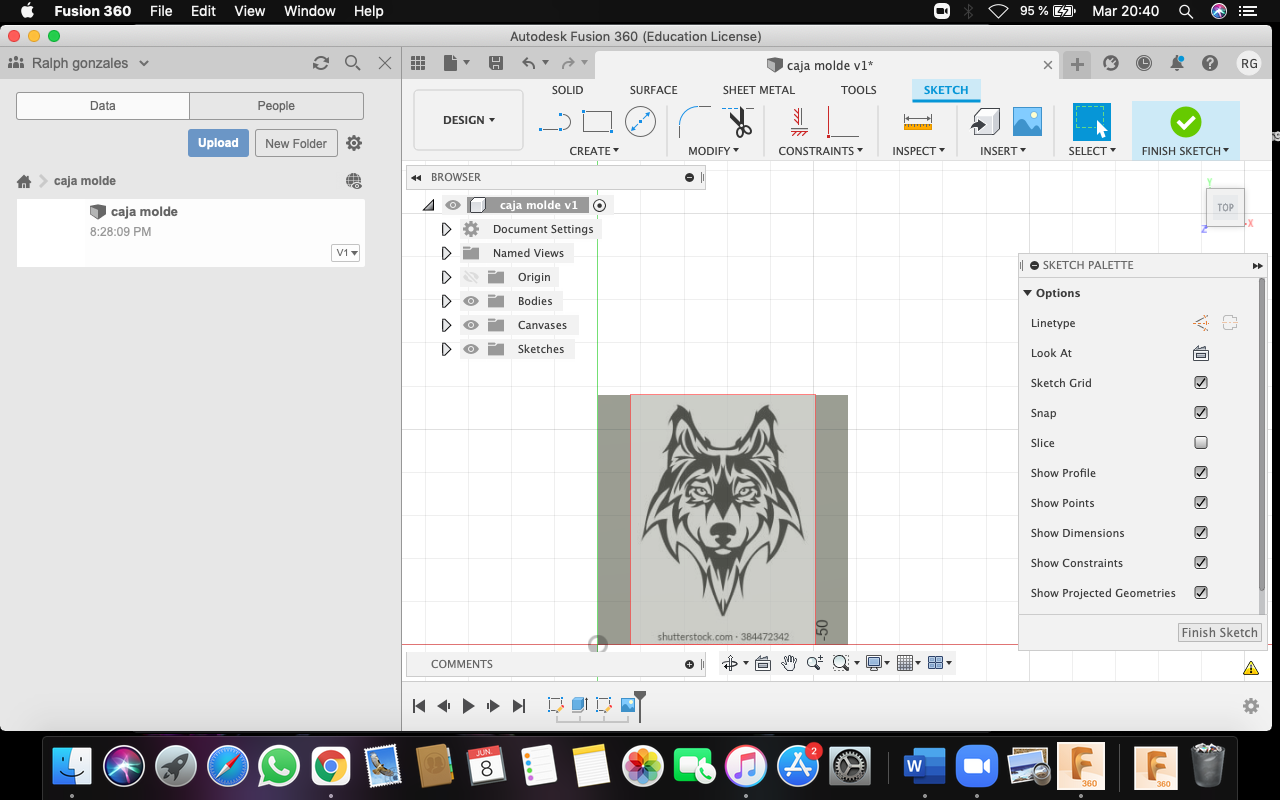The height and width of the screenshot is (800, 1280).
Task: Select the canvas image feature in the timeline
Action: (x=628, y=705)
